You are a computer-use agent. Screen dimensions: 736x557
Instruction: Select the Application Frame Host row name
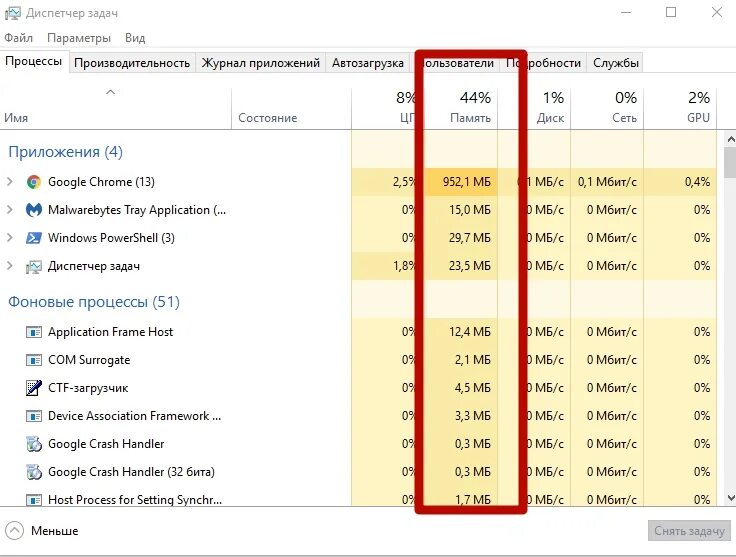(x=110, y=332)
